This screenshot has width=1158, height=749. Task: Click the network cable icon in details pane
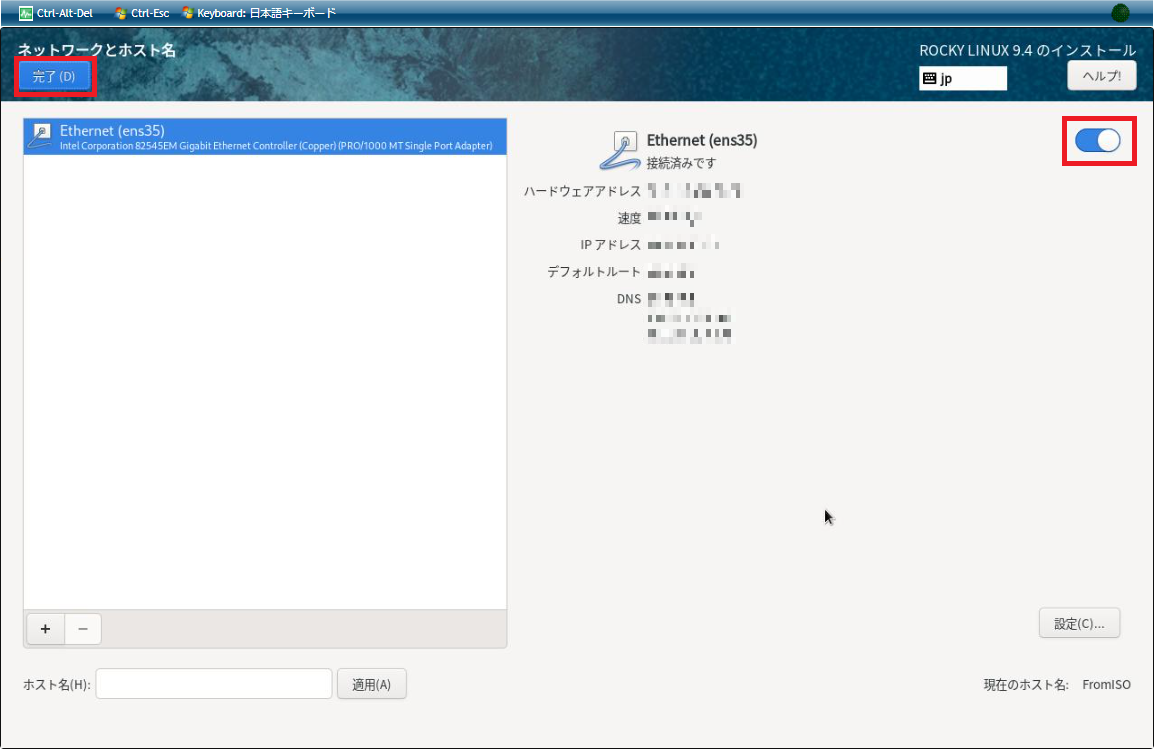coord(620,151)
